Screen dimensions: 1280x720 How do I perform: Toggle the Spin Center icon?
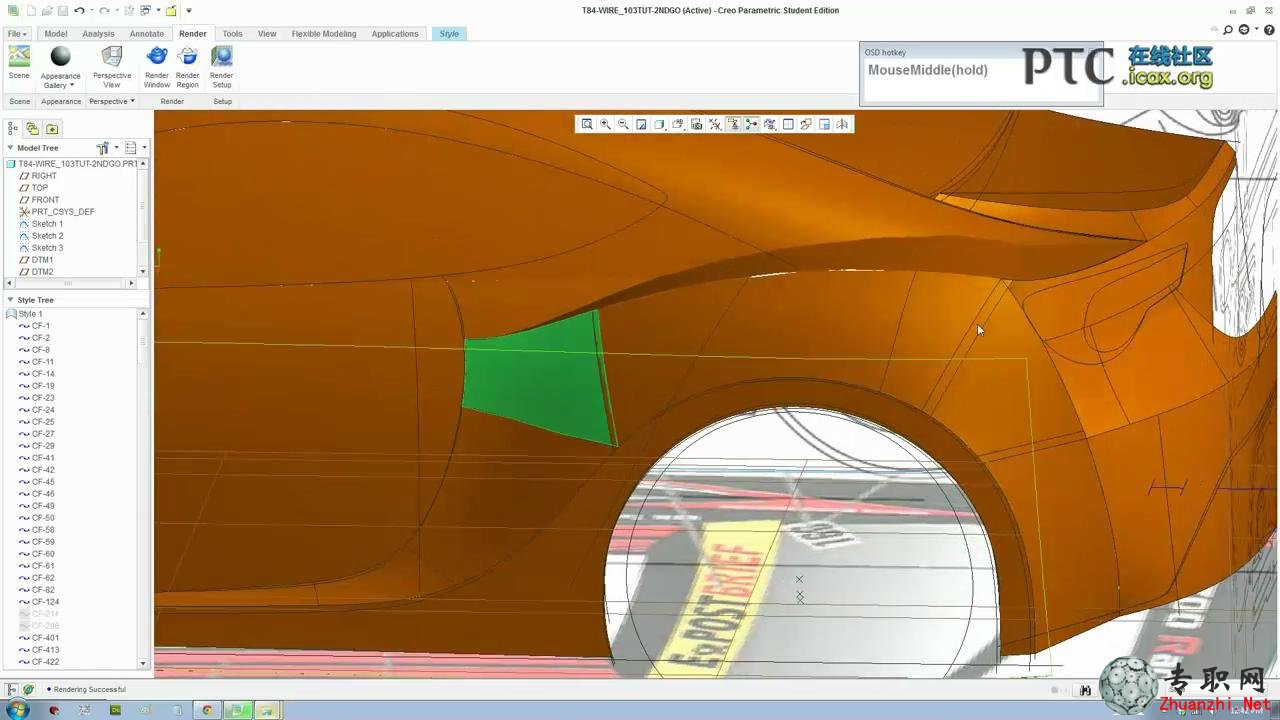point(751,124)
